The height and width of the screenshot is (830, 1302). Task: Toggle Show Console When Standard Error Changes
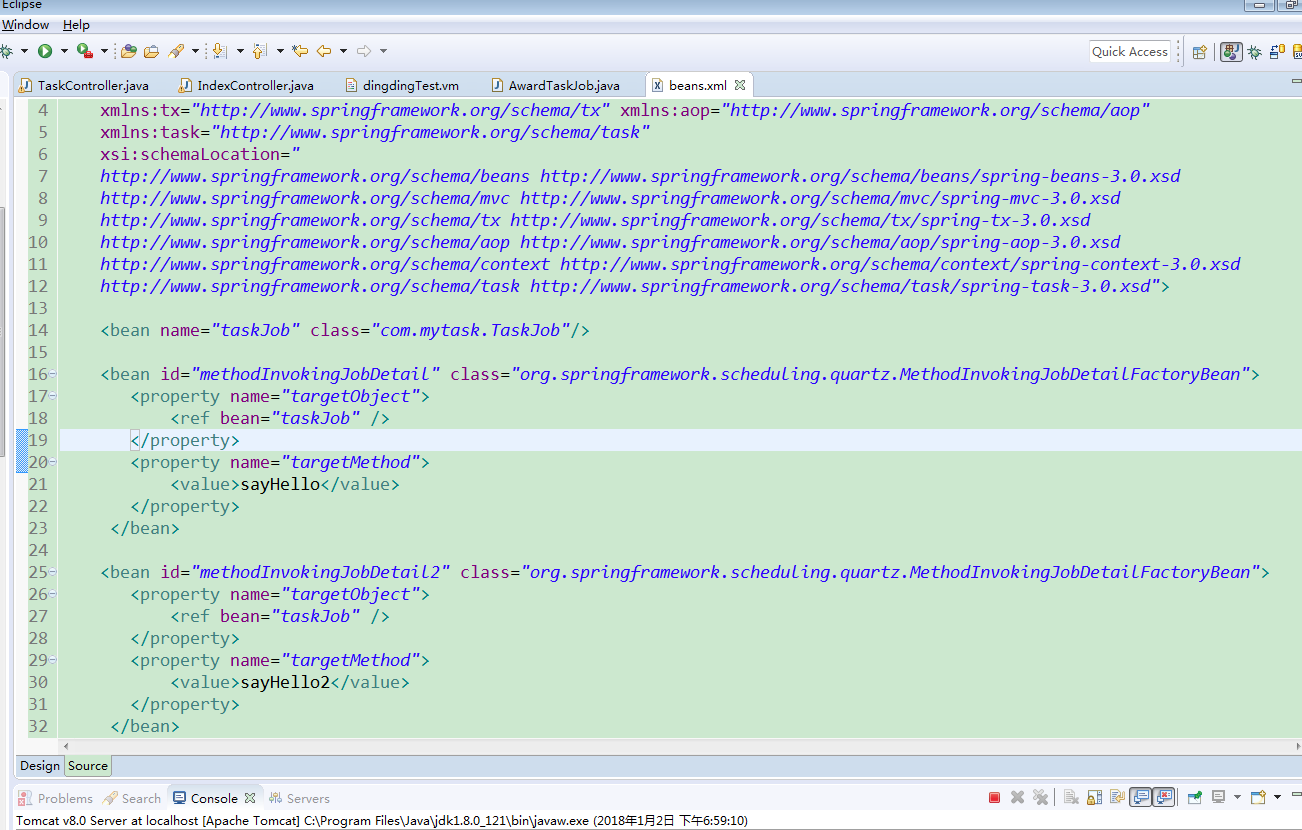click(x=1164, y=797)
